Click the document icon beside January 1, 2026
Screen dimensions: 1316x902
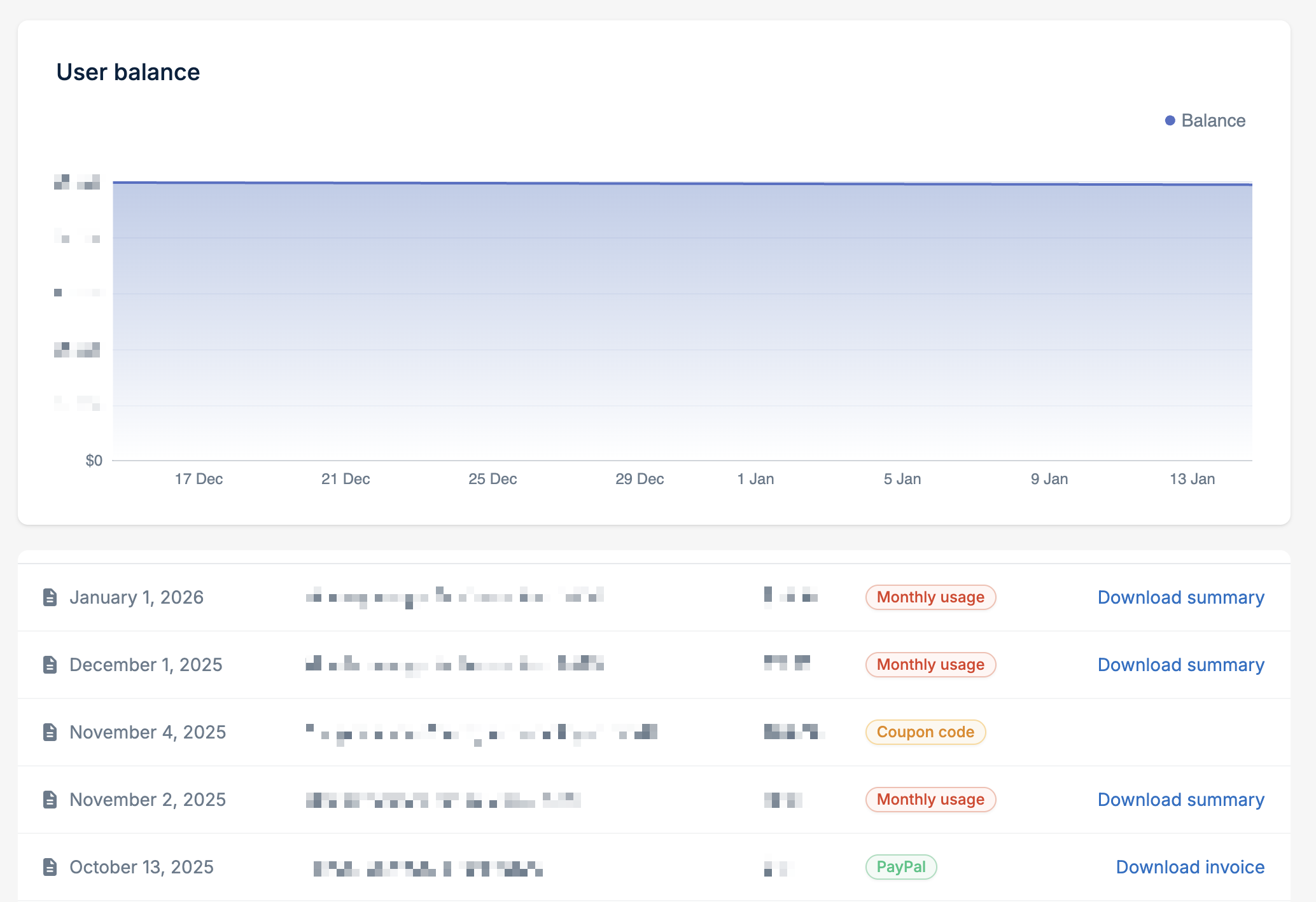tap(50, 597)
